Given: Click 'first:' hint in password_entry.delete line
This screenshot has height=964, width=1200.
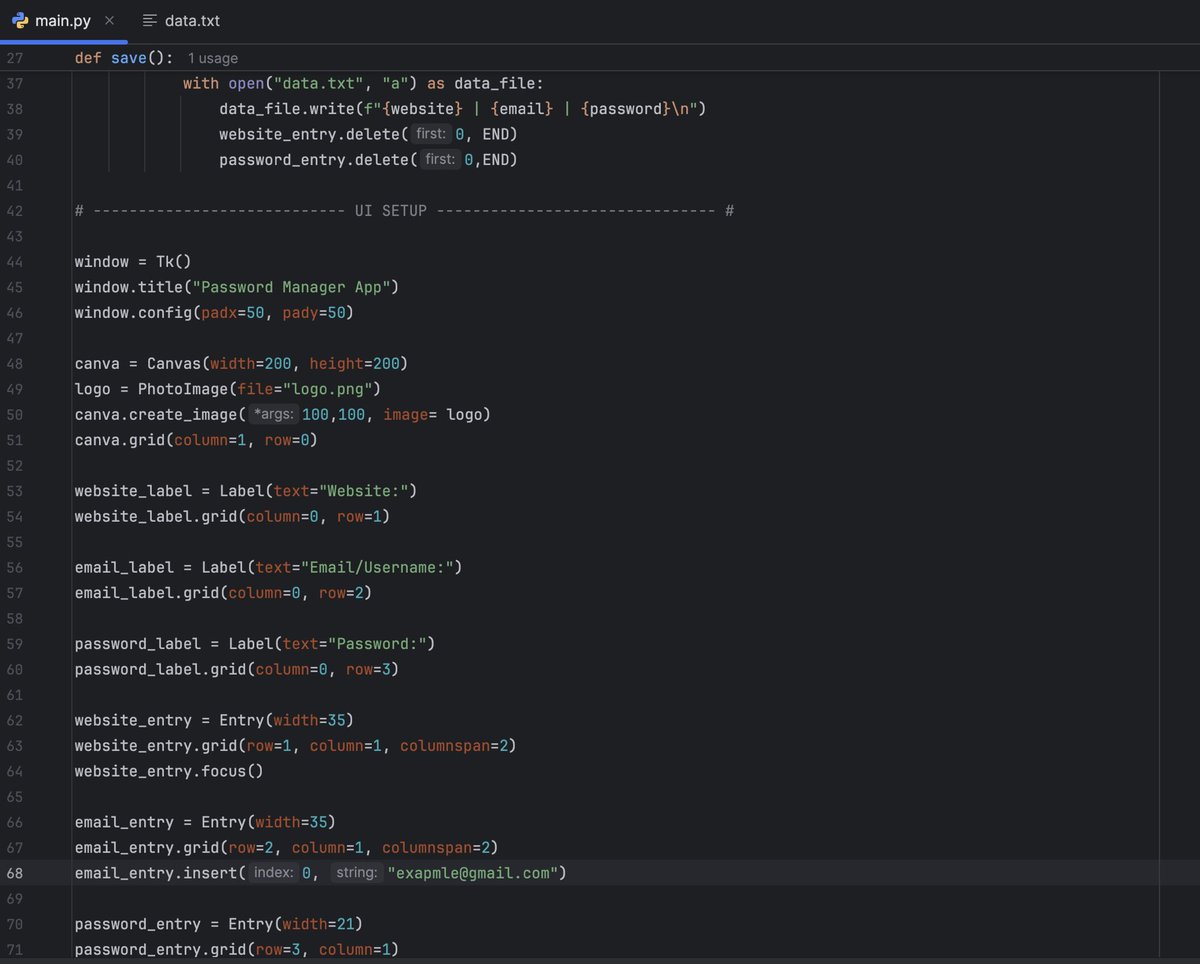Looking at the screenshot, I should [441, 160].
